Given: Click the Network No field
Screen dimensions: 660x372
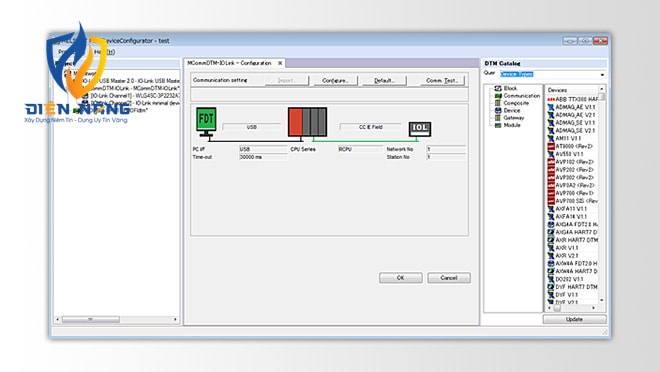Looking at the screenshot, I should pos(446,149).
